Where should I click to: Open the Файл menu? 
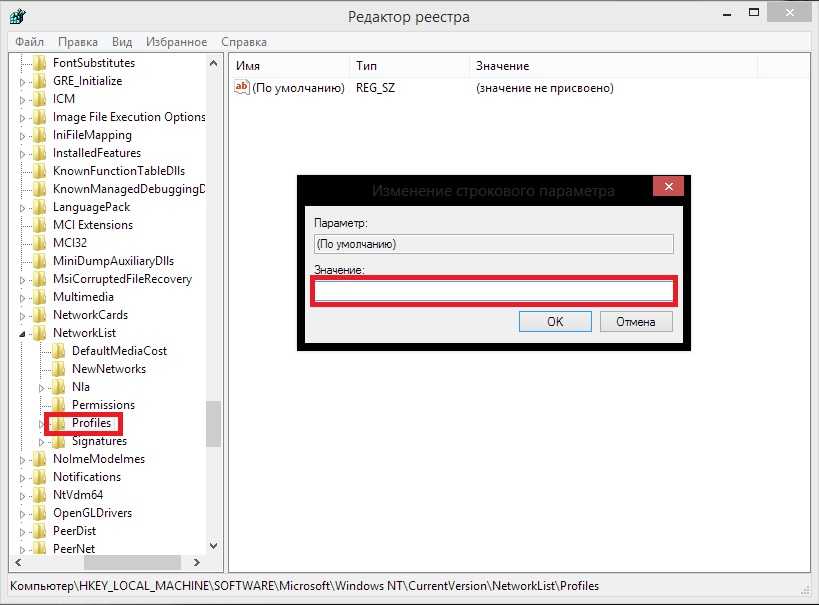click(30, 42)
